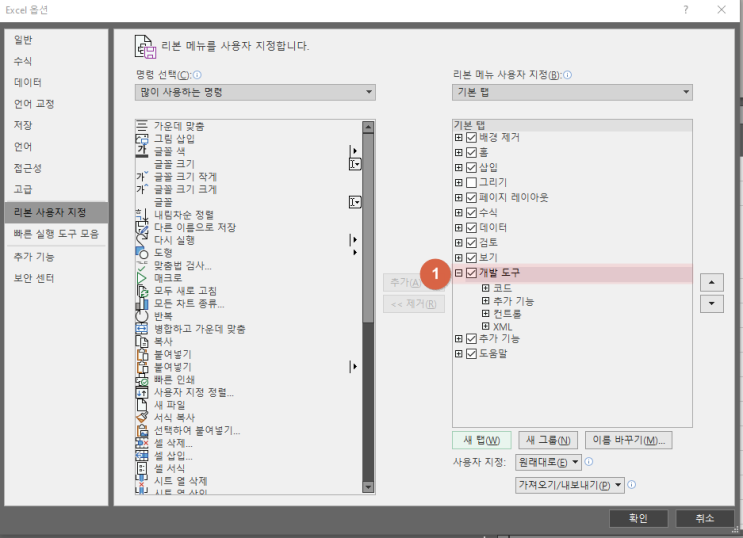743x538 pixels.
Task: Click the 모든 차트 종류 icon
Action: 142,303
